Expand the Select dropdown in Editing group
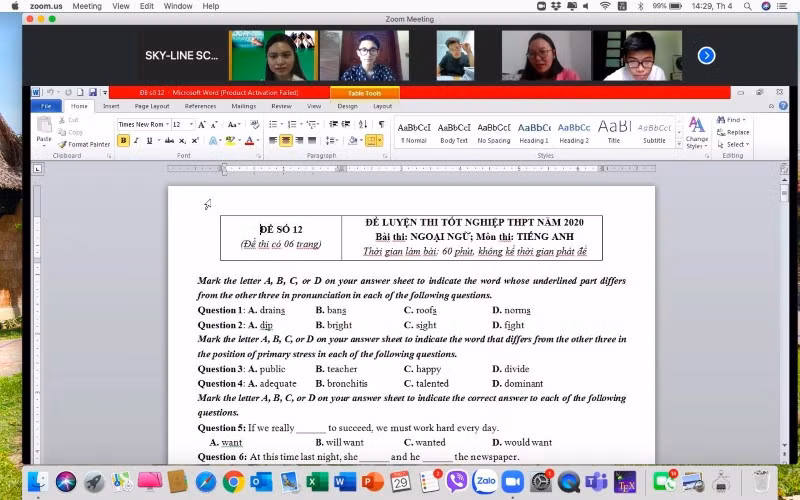This screenshot has height=500, width=800. pos(737,144)
